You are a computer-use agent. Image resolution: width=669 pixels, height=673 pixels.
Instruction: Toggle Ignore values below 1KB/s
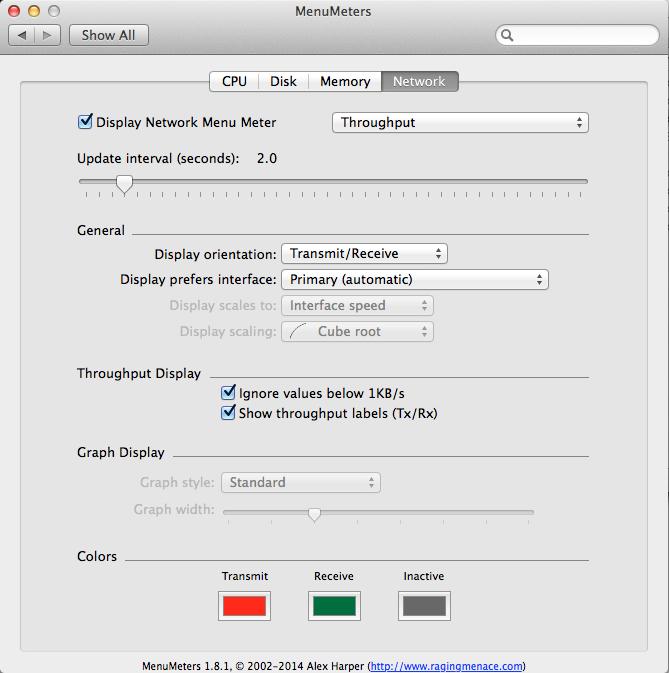point(228,393)
